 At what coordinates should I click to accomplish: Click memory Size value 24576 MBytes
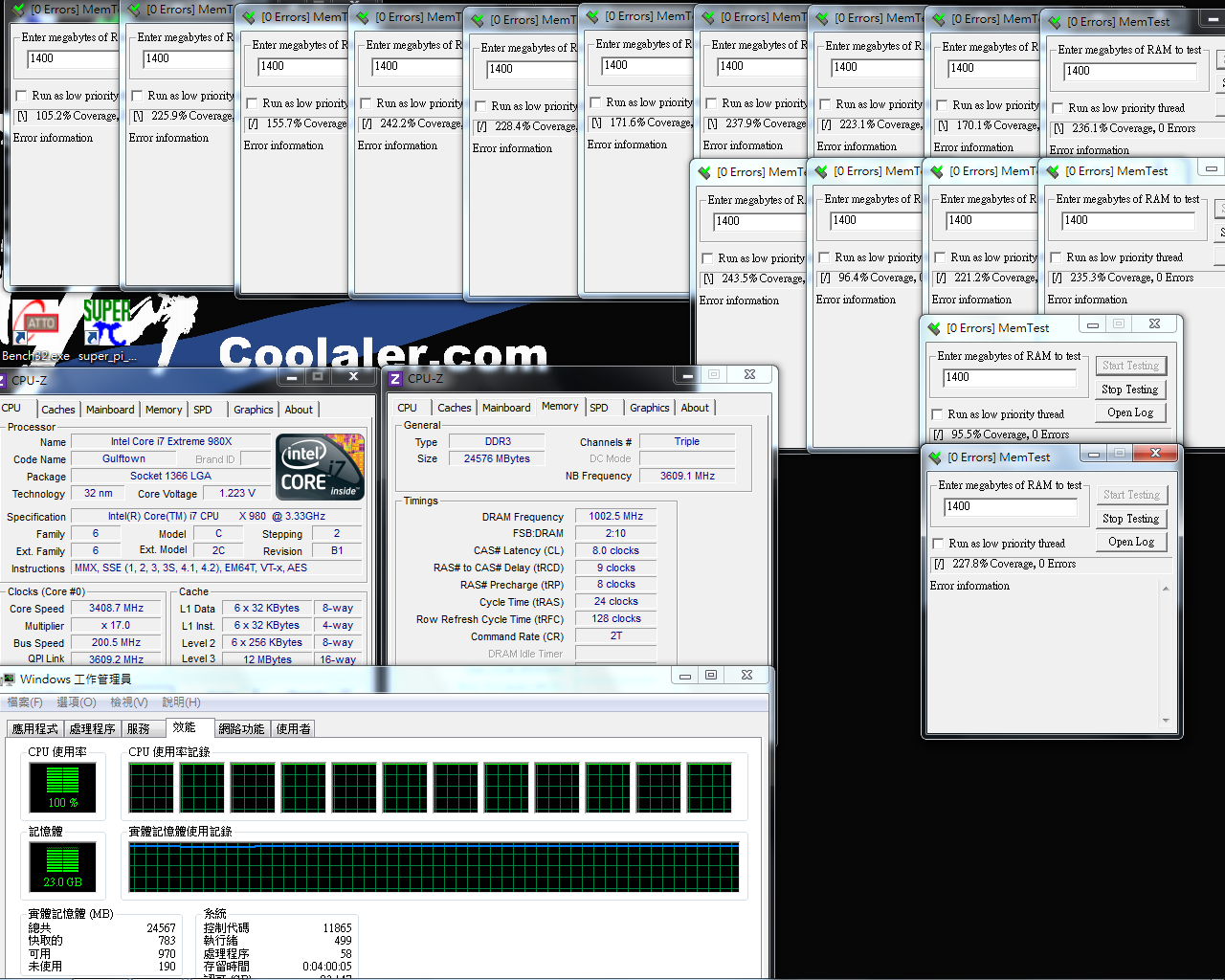497,459
